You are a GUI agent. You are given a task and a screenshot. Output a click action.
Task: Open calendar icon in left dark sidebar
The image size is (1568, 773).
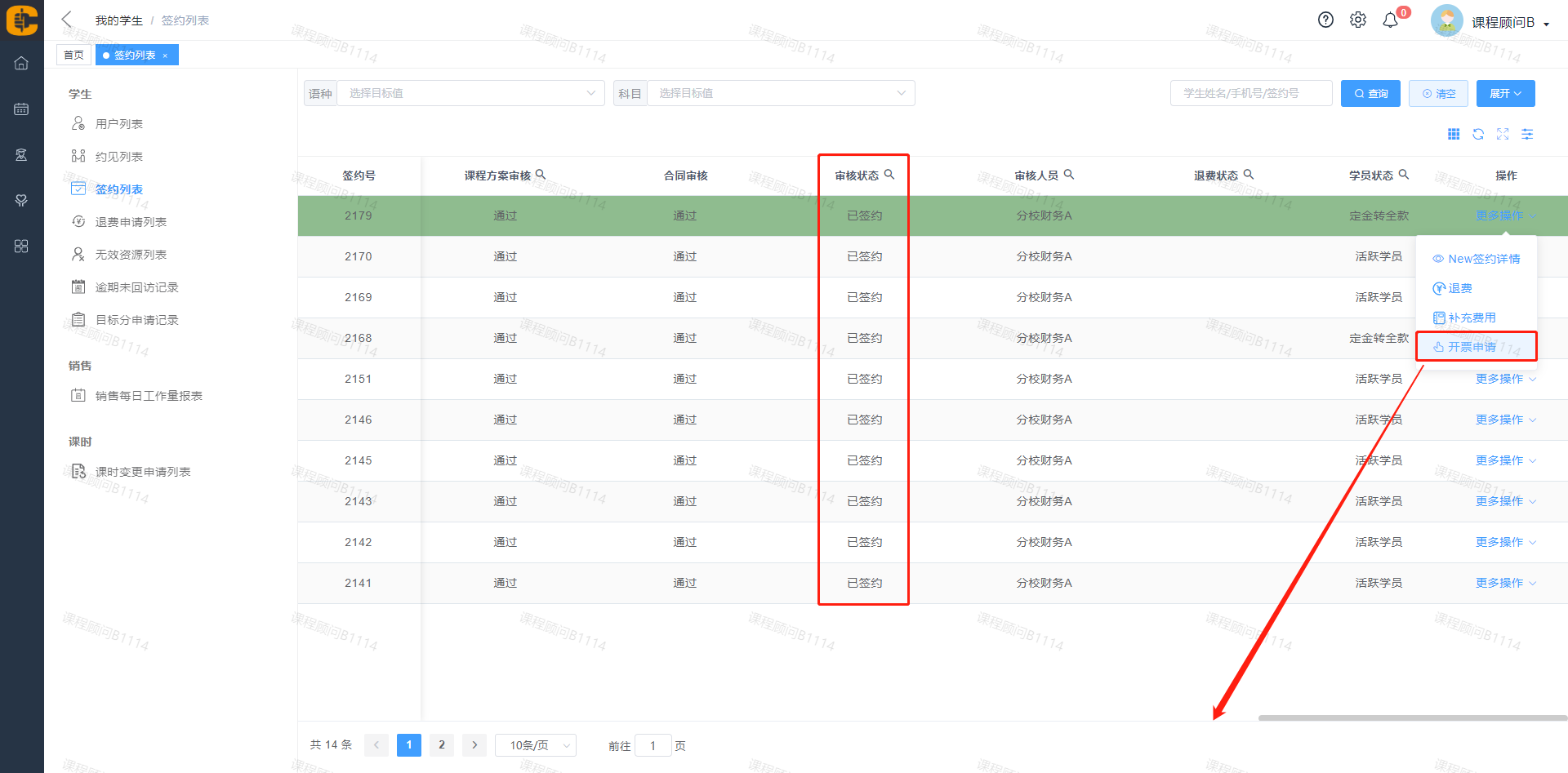[x=21, y=109]
